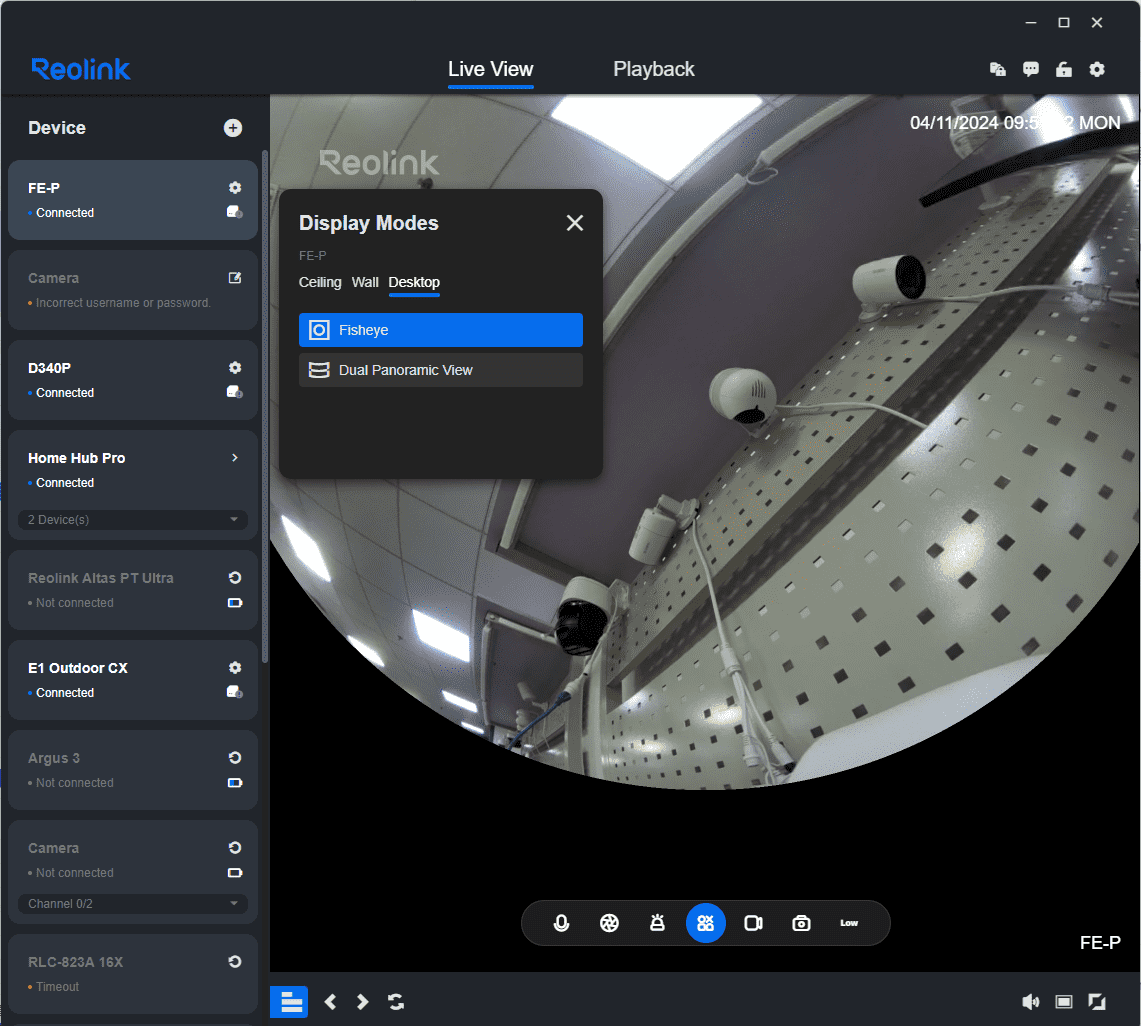The width and height of the screenshot is (1141, 1026).
Task: Retry connection for the RLC-823A 16X camera
Action: (235, 962)
